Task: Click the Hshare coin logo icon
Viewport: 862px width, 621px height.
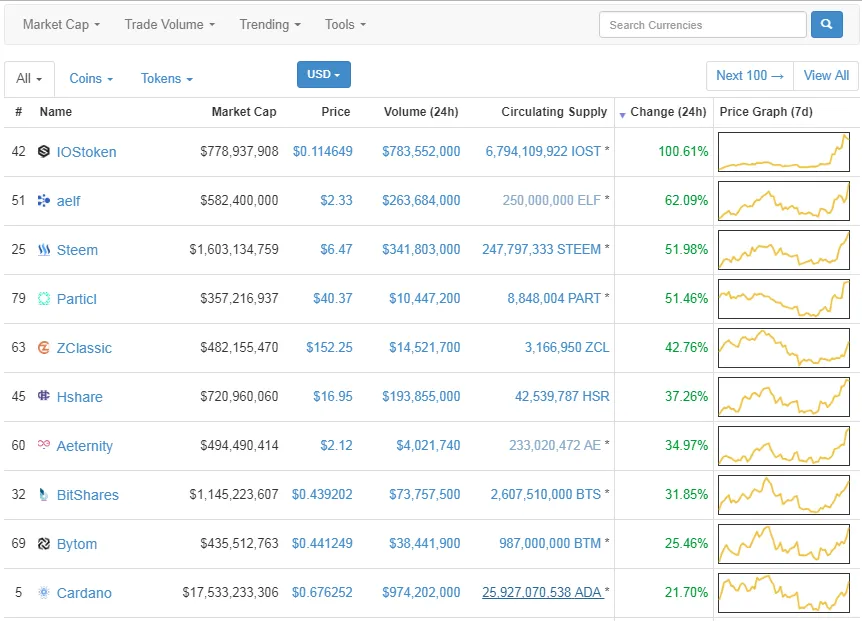Action: click(44, 396)
